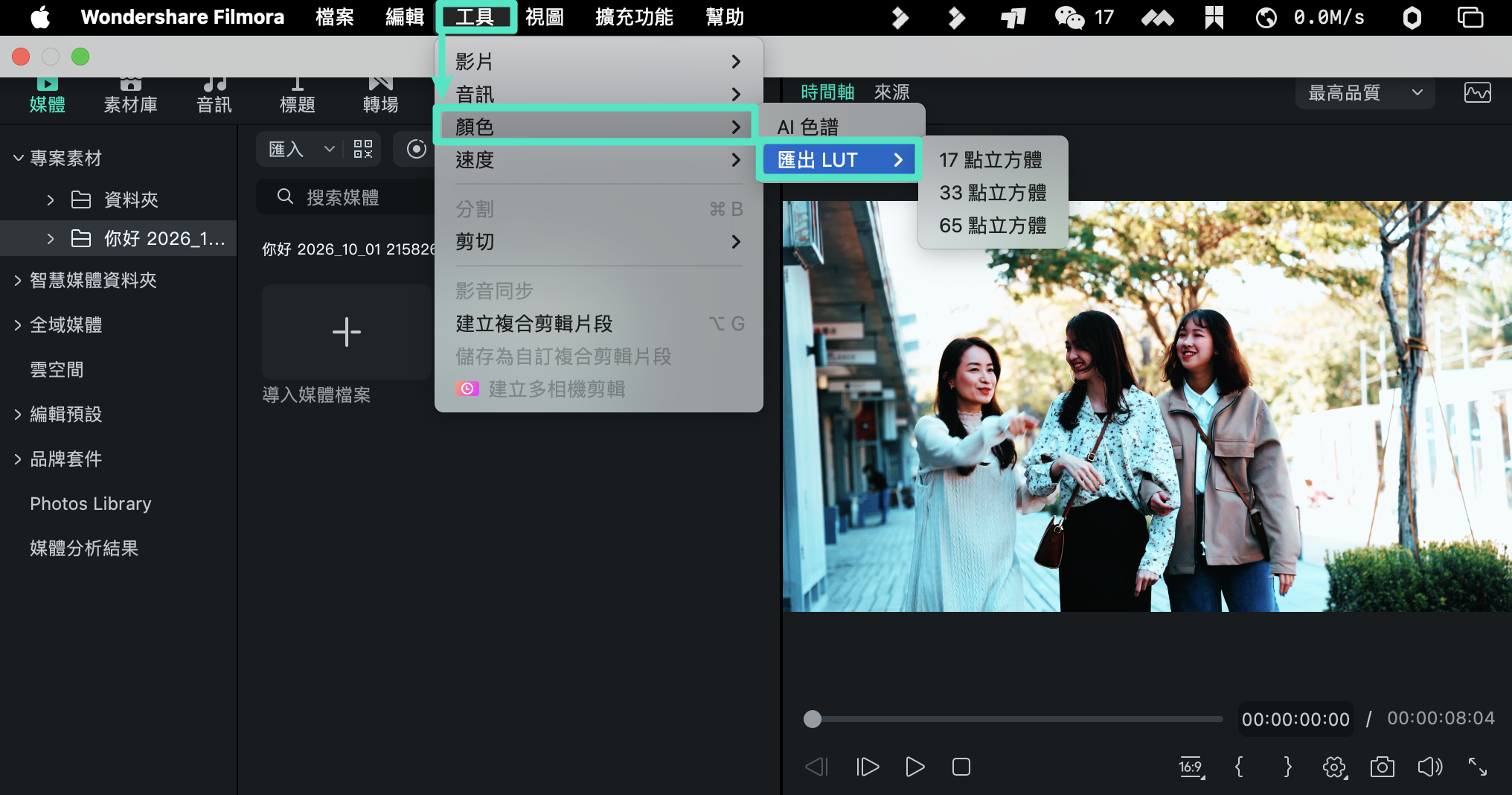The height and width of the screenshot is (795, 1512).
Task: Click the plus tile to import media
Action: (x=347, y=332)
